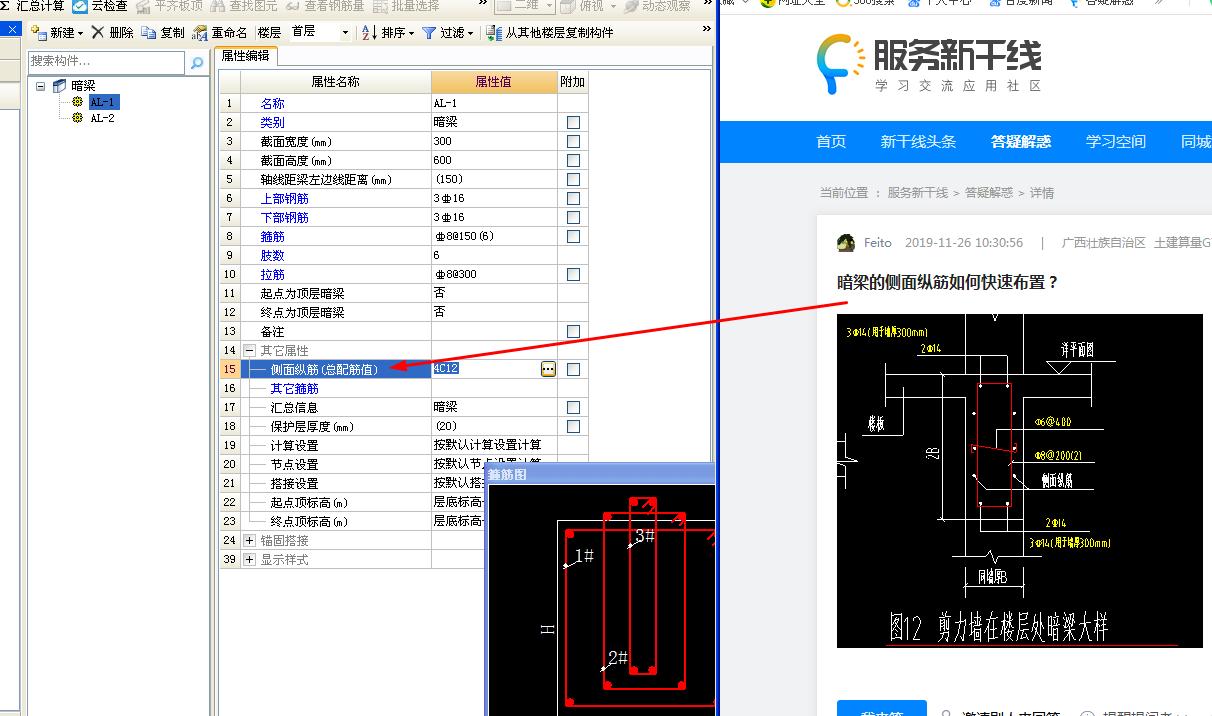
Task: Open the 学习空间 nav tab
Action: pos(1116,141)
